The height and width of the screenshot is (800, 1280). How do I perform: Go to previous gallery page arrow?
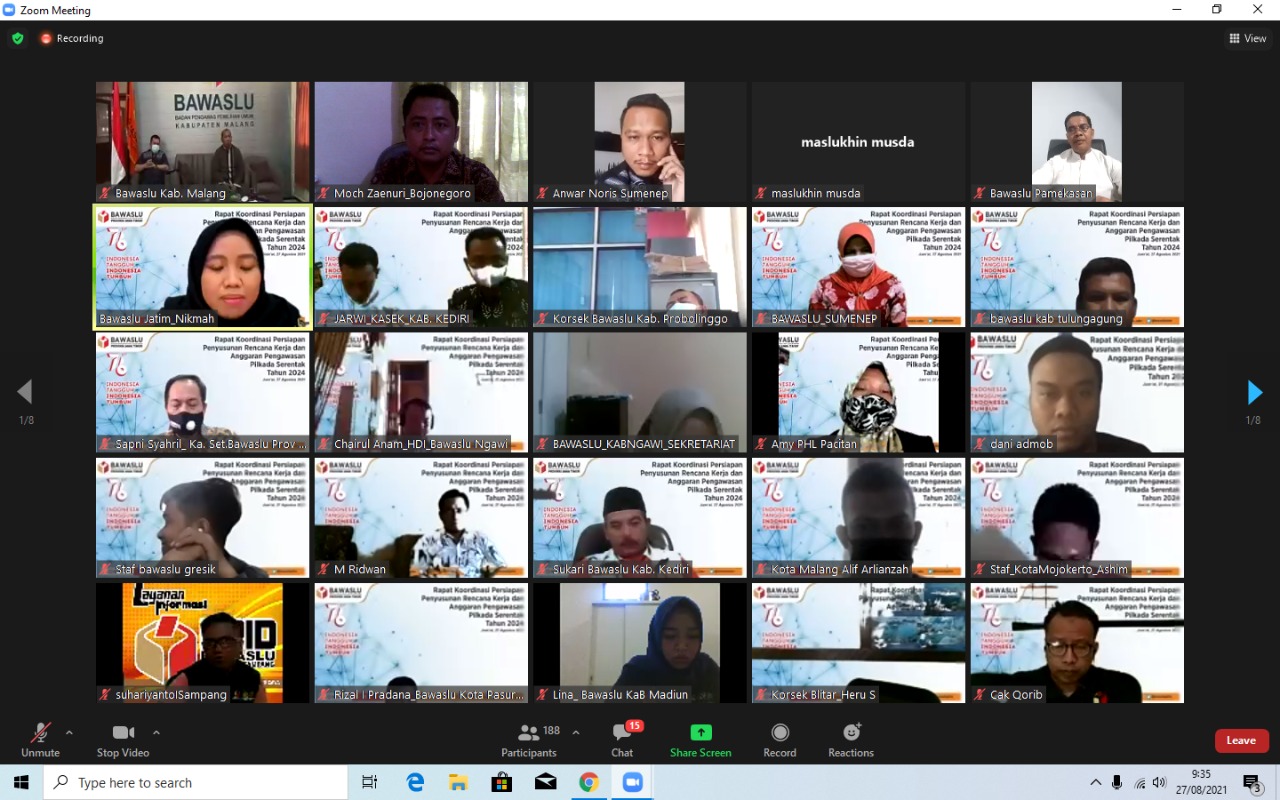click(25, 392)
